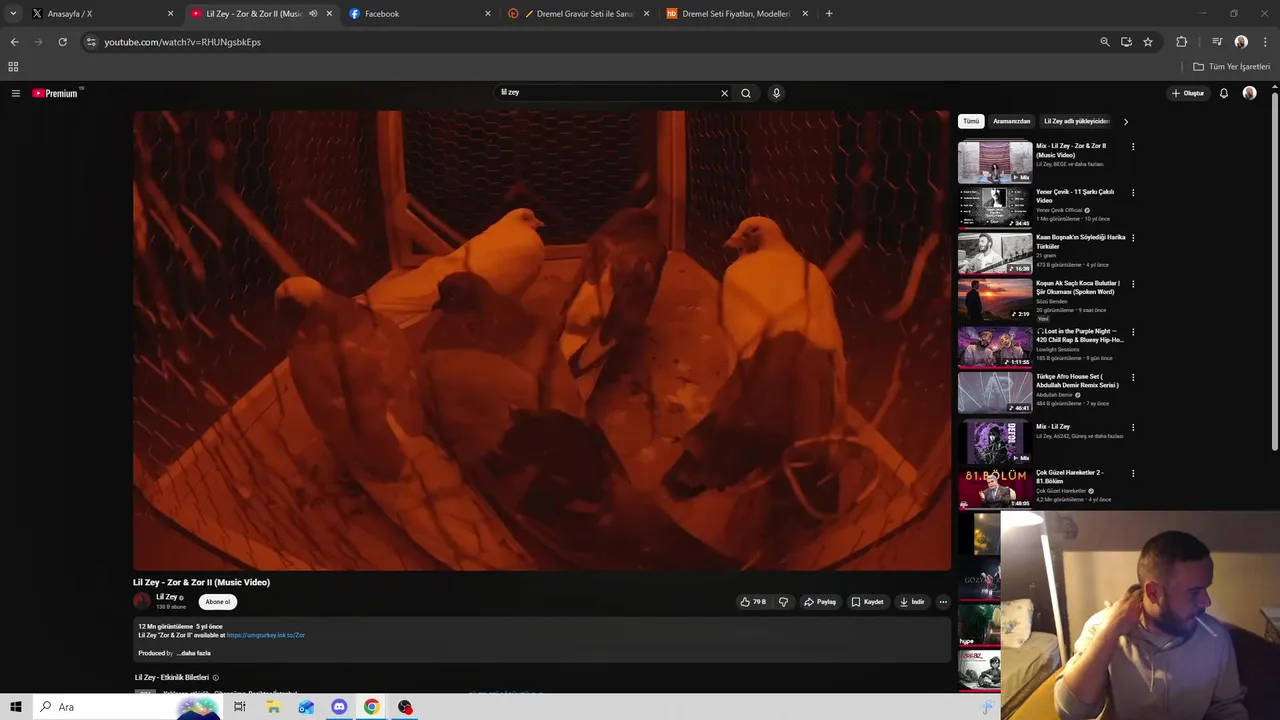Viewport: 1280px width, 720px height.
Task: Mute the Lil Zey tab audio icon
Action: [x=313, y=14]
